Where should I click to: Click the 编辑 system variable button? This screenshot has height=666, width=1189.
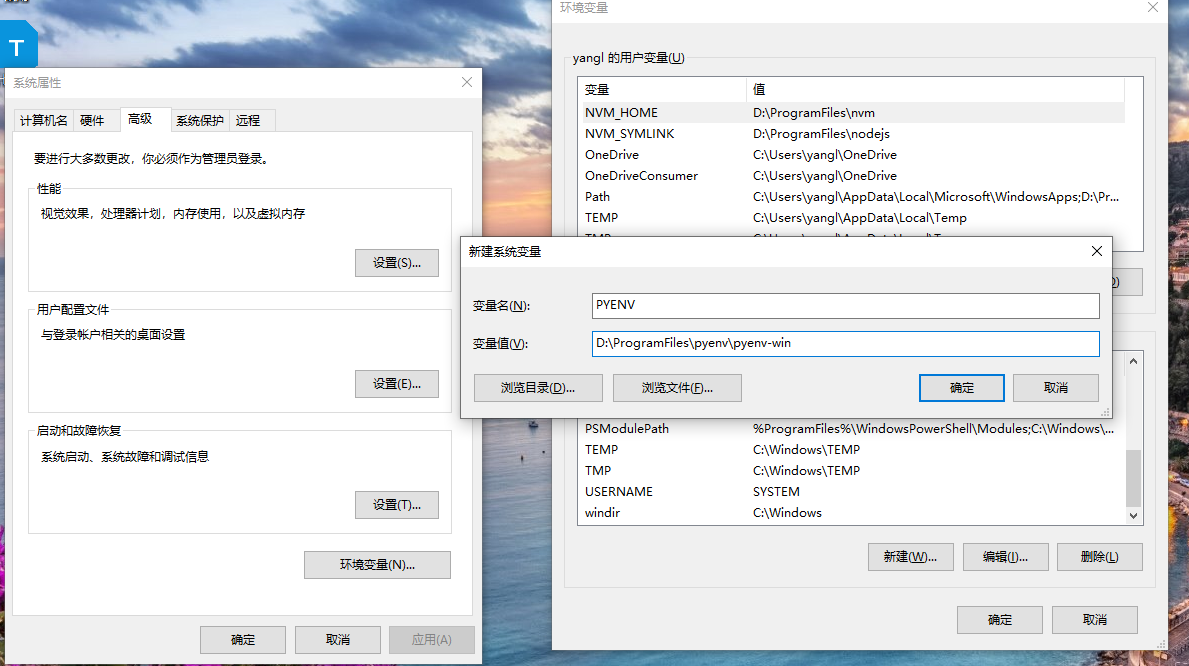click(x=1005, y=556)
